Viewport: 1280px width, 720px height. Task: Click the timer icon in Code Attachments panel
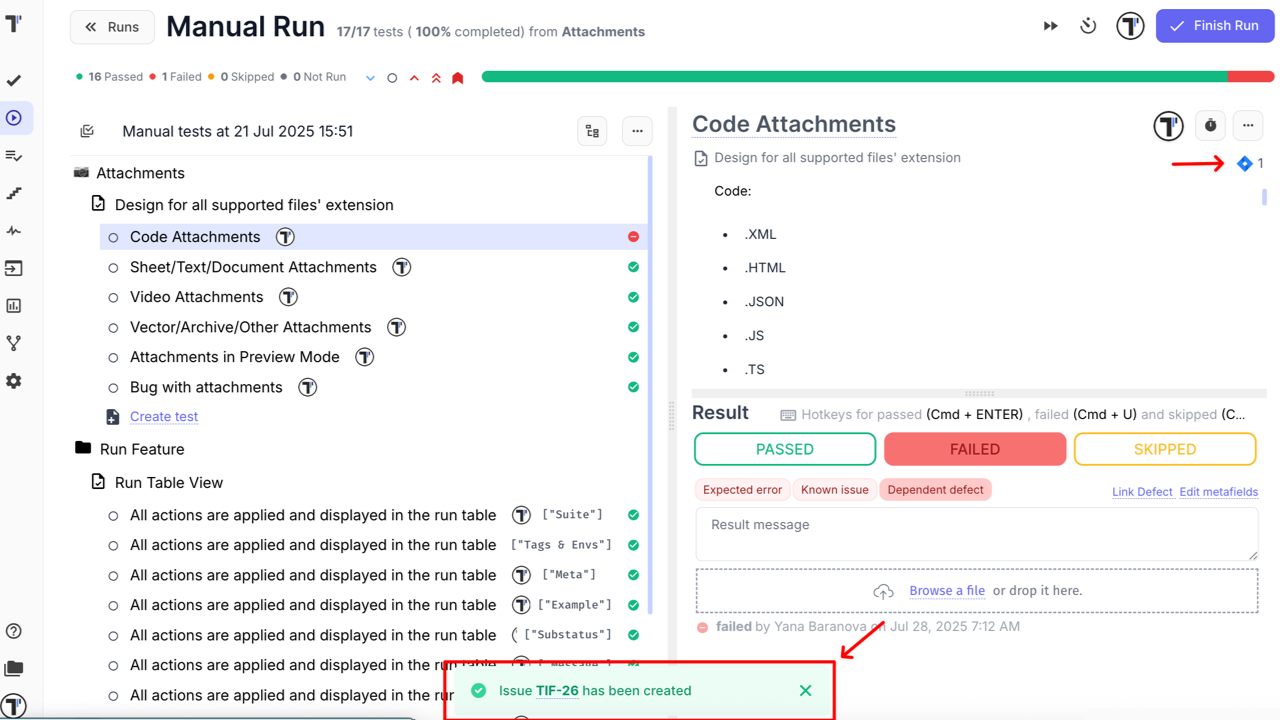[1210, 125]
